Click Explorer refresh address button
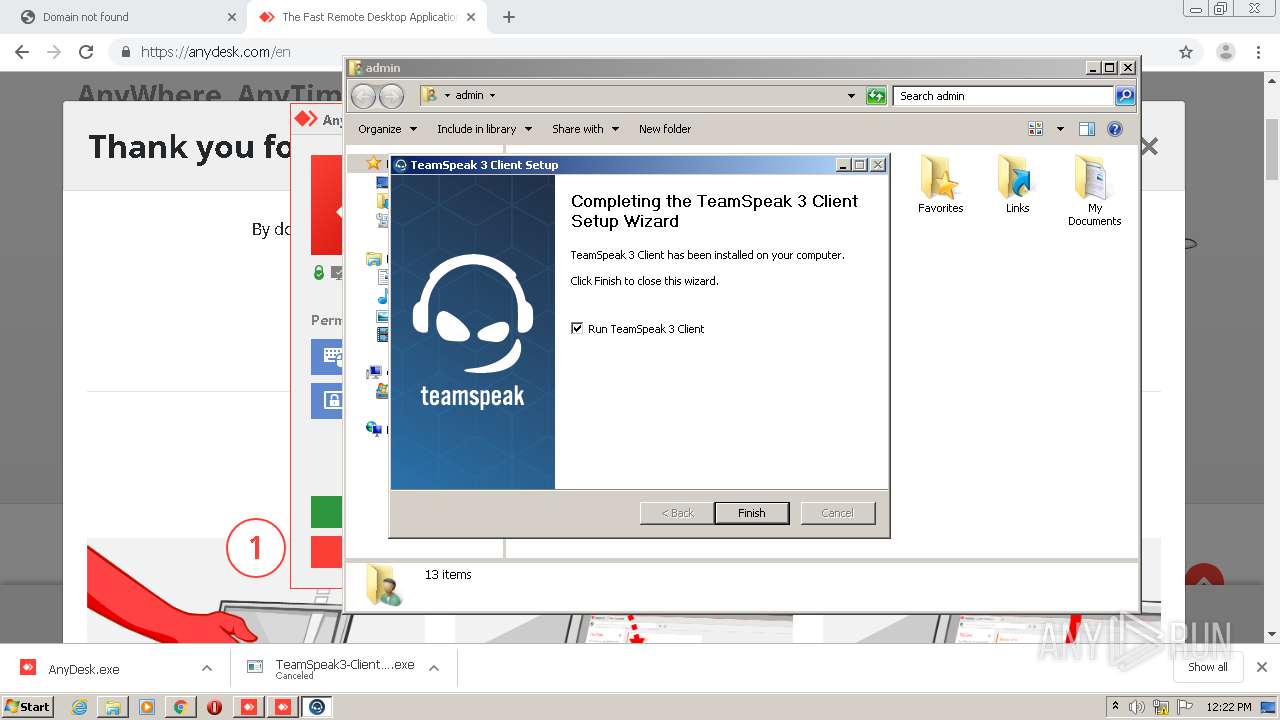 click(876, 96)
